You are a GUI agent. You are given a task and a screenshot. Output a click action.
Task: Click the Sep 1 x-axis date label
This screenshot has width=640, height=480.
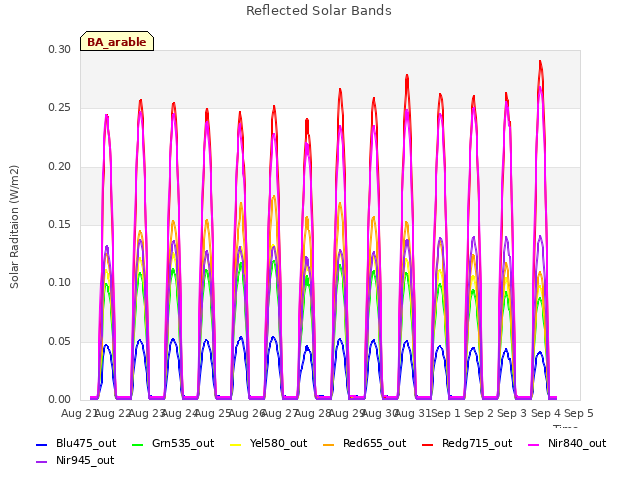coord(446,413)
